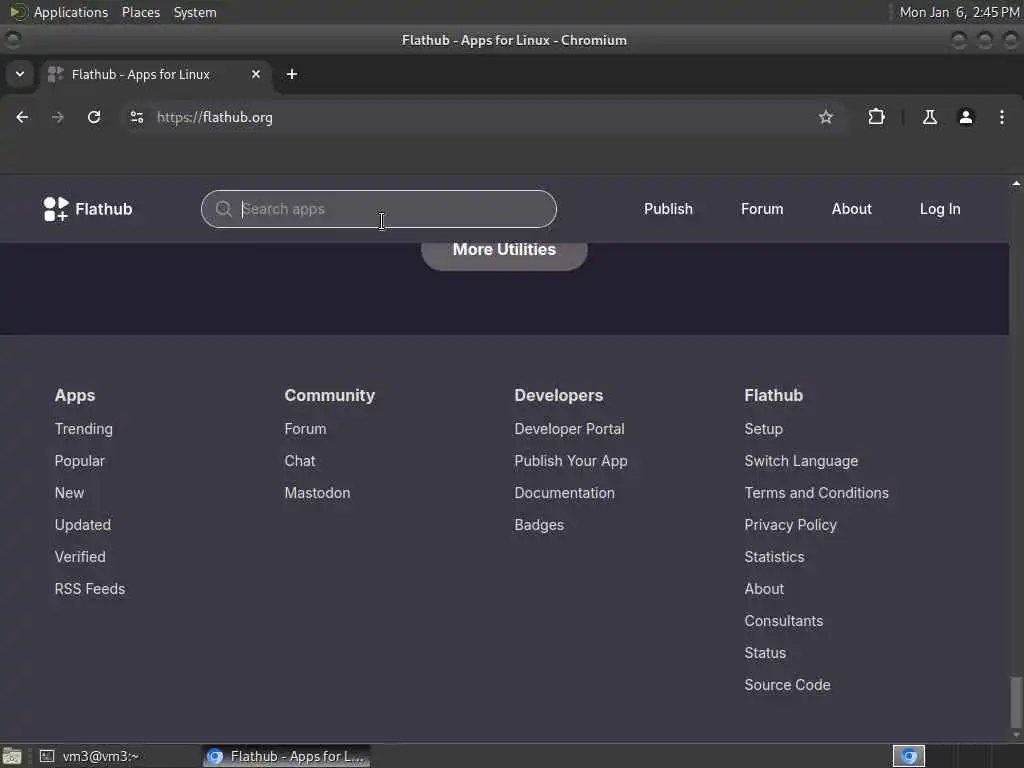Open the Mastodon footer link
Viewport: 1024px width, 768px height.
pyautogui.click(x=317, y=493)
